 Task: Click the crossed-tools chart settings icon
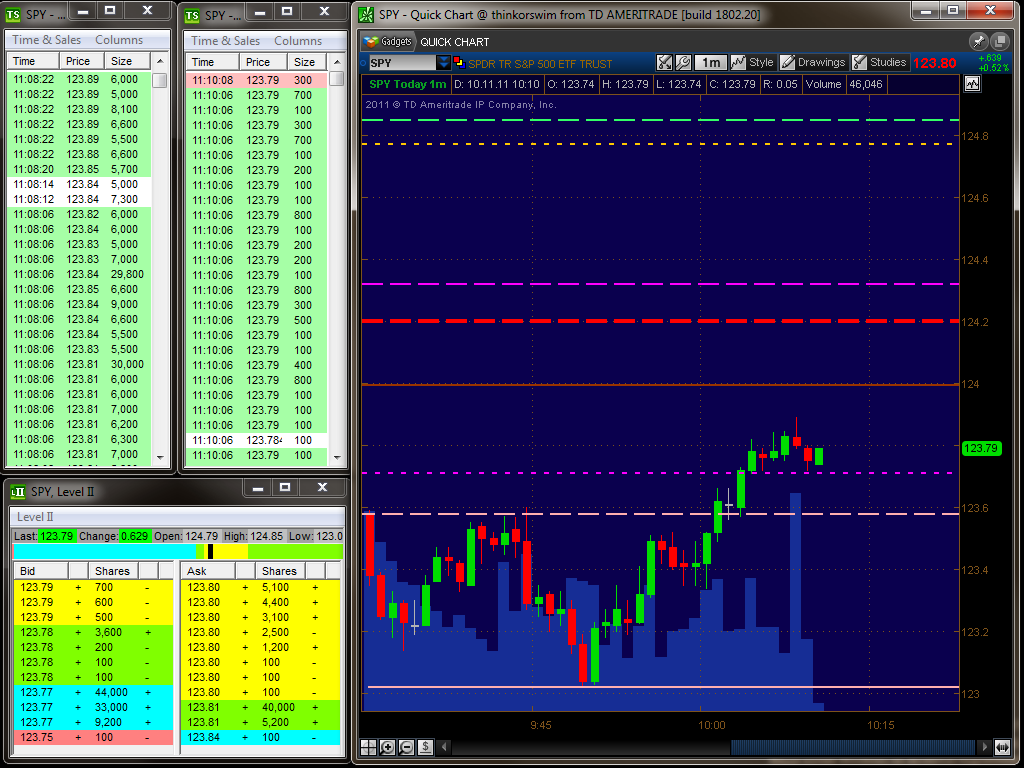click(664, 63)
